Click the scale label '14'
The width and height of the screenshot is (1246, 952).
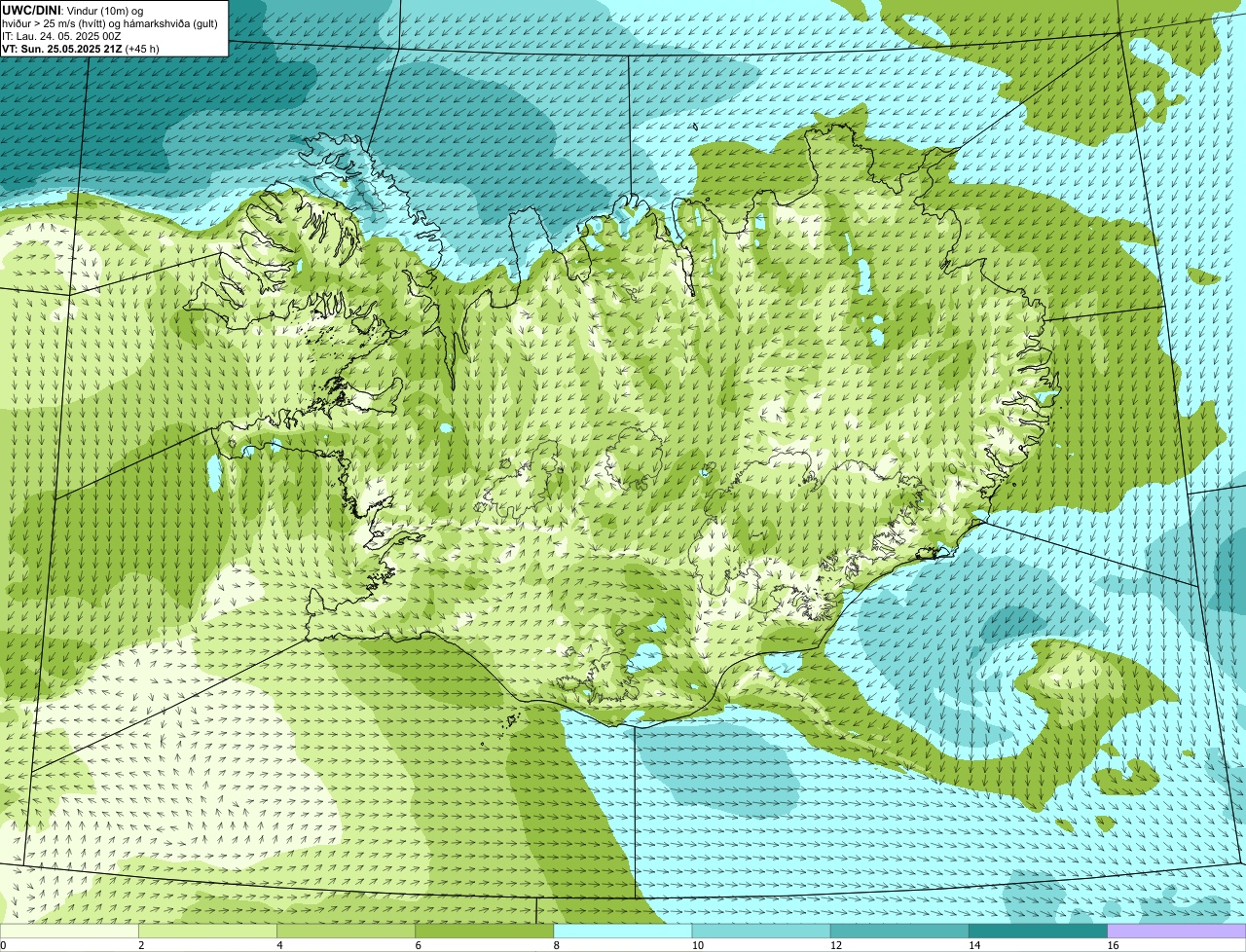coord(974,945)
